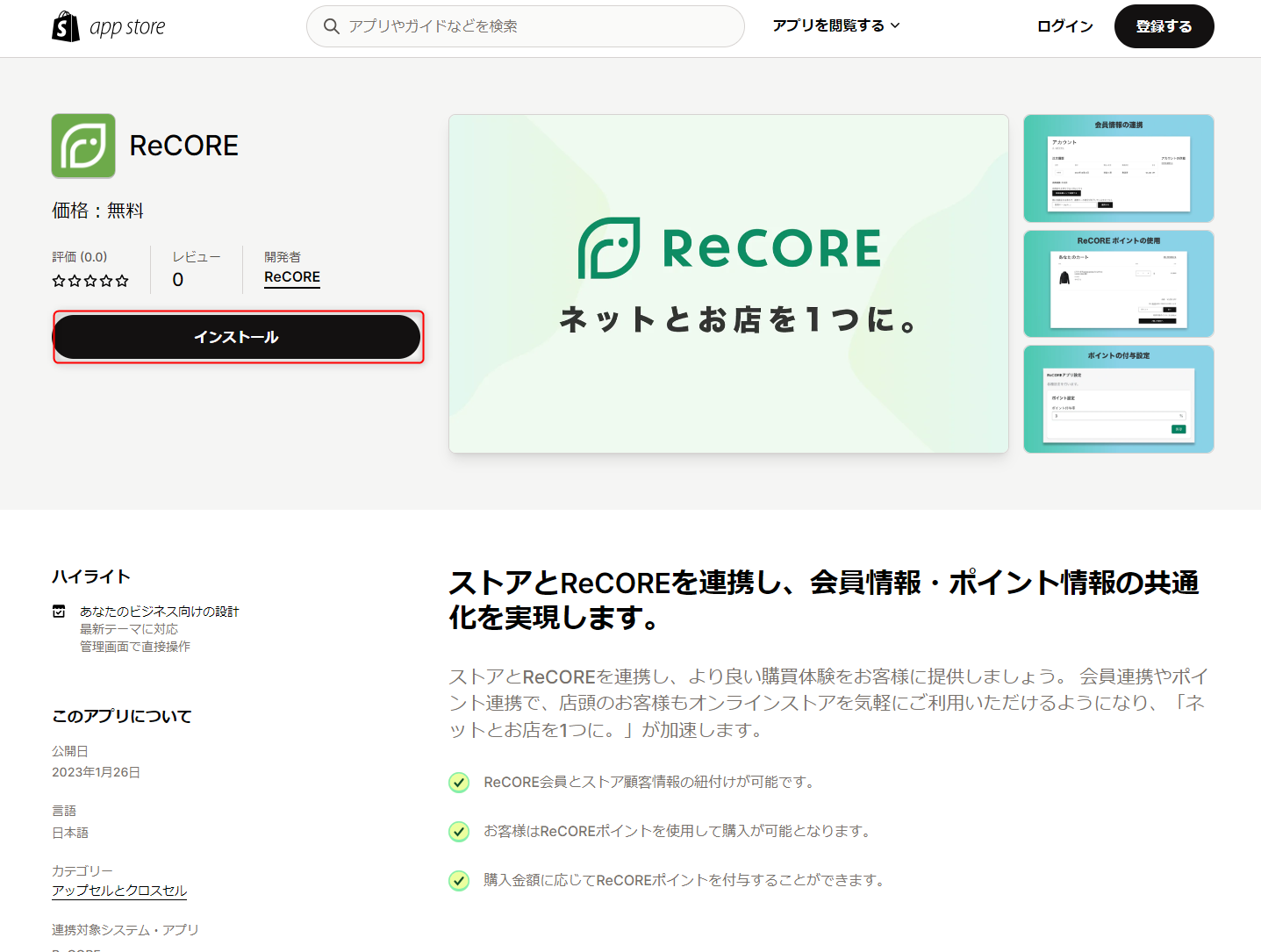Open the 会員情報の連携 screenshot thumbnail

1119,168
